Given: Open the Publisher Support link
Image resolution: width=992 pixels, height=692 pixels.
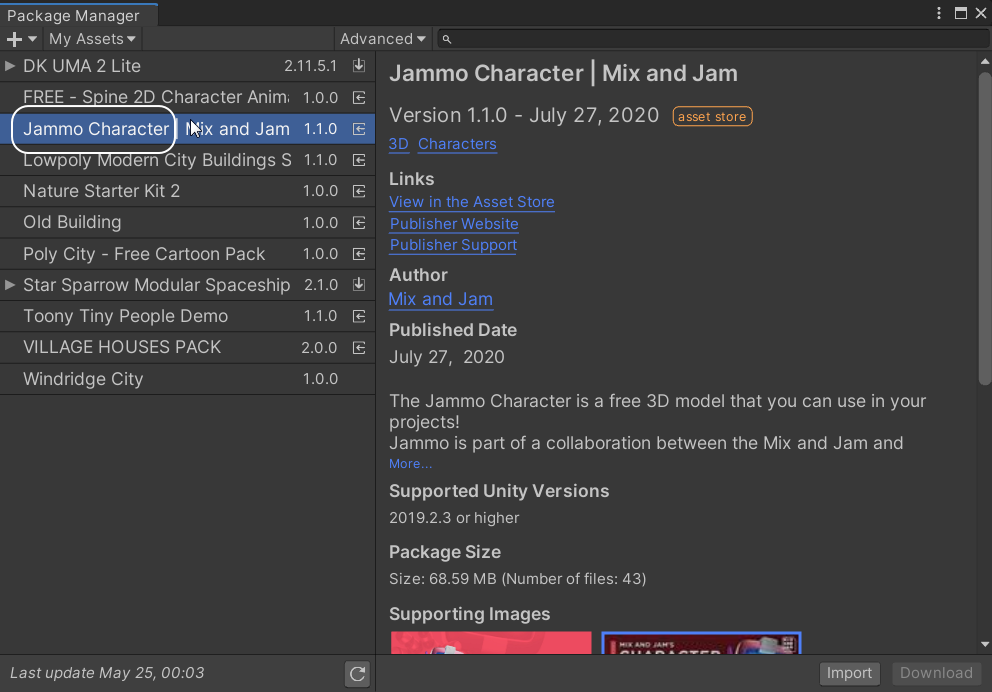Looking at the screenshot, I should [454, 245].
